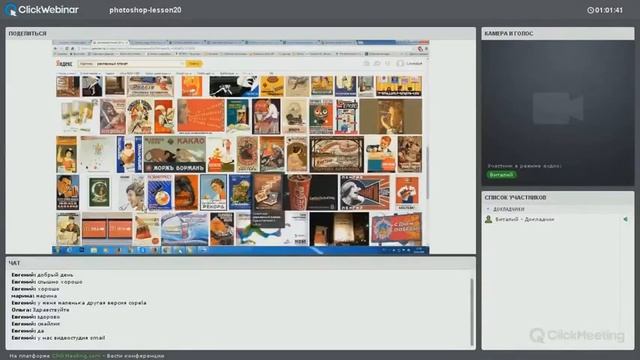Viewport: 640px width, 360px height.
Task: Click the red extension icon in the browser toolbar
Action: (x=420, y=49)
